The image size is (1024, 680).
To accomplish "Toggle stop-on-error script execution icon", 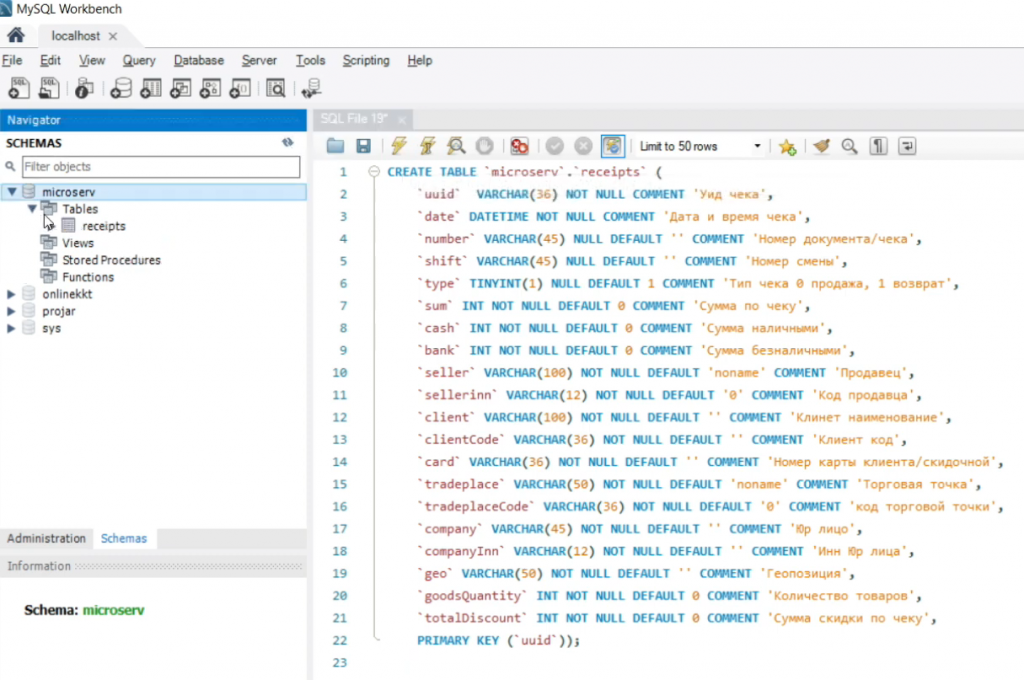I will (x=519, y=146).
